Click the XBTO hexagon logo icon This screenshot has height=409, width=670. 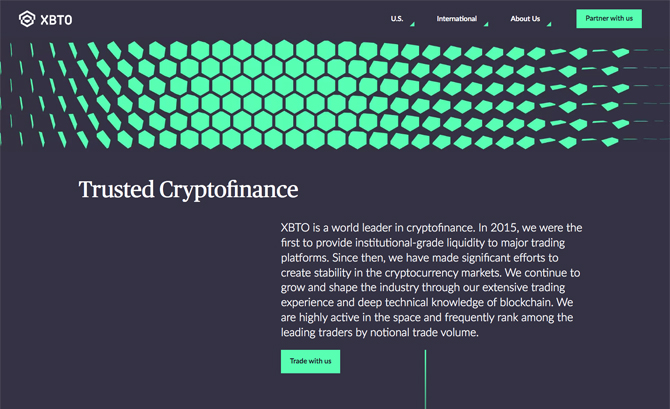click(26, 19)
